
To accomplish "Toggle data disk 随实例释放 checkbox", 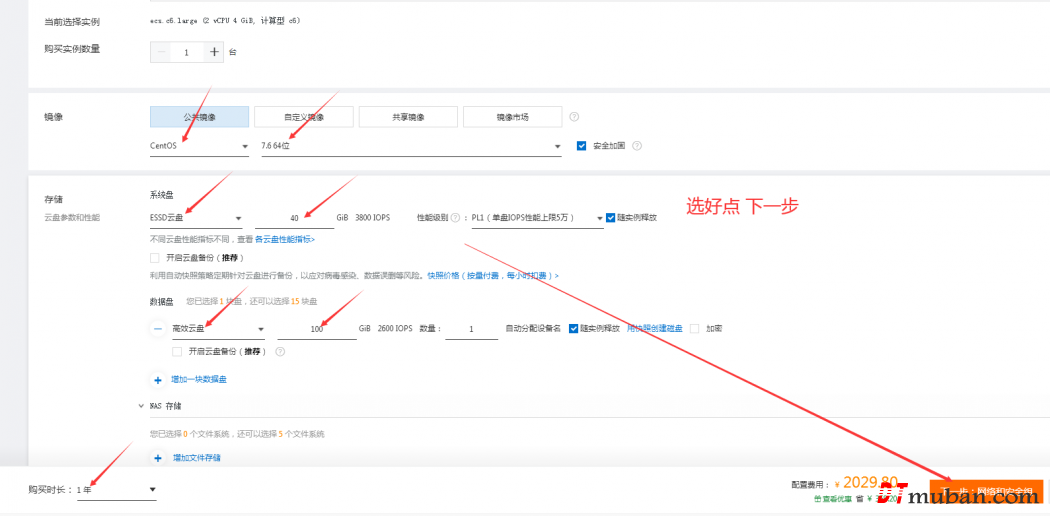I will [574, 328].
